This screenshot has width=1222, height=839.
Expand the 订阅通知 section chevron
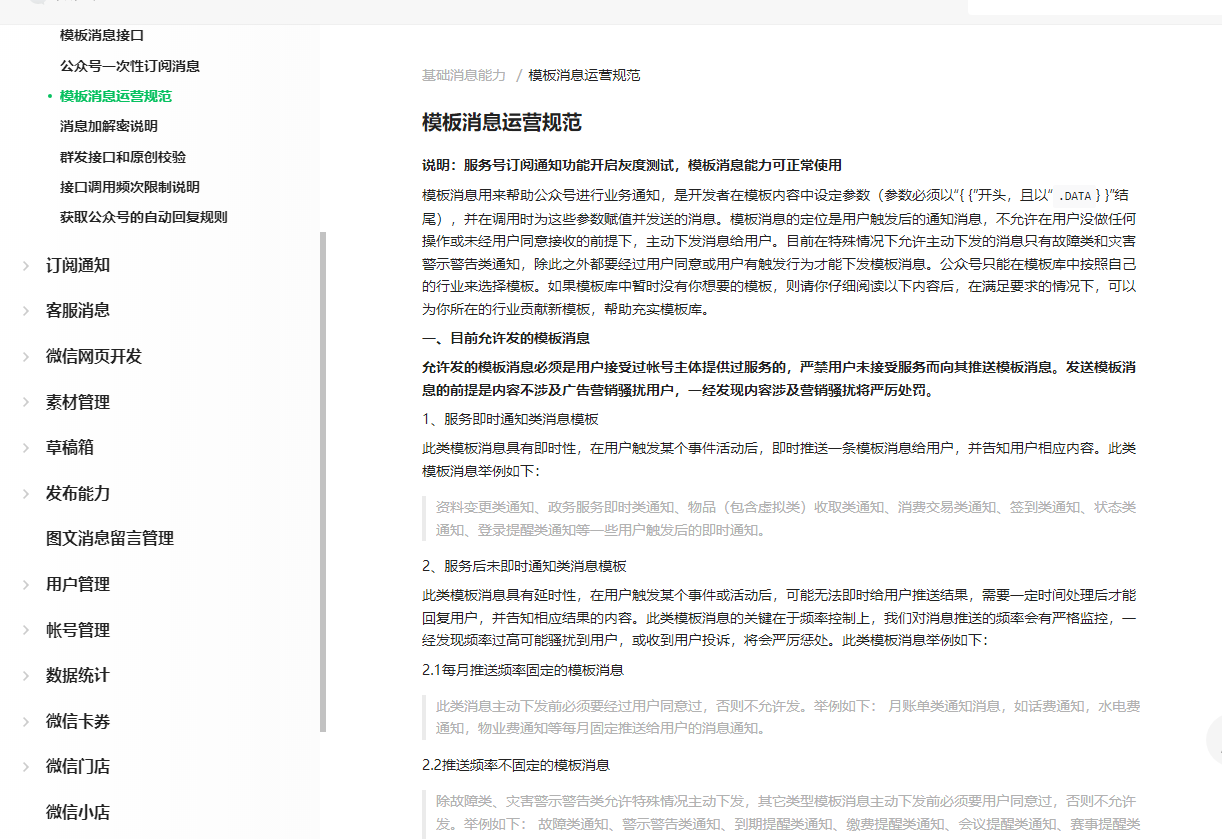point(26,265)
